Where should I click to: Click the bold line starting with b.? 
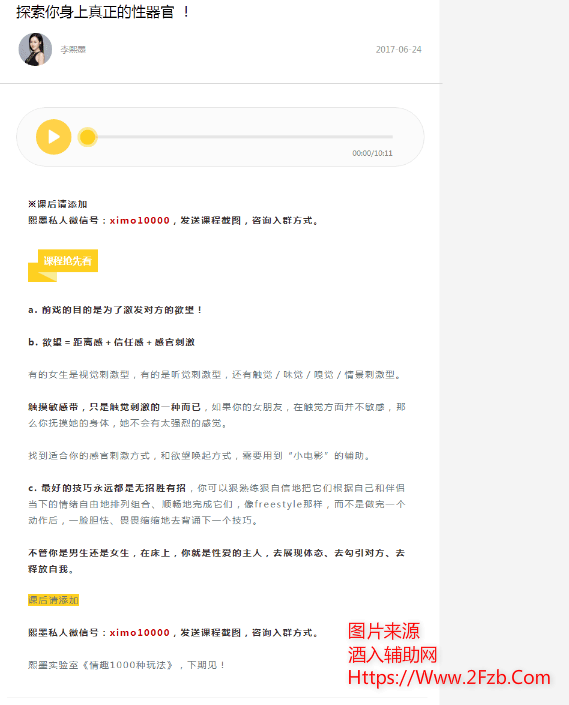[x=111, y=342]
